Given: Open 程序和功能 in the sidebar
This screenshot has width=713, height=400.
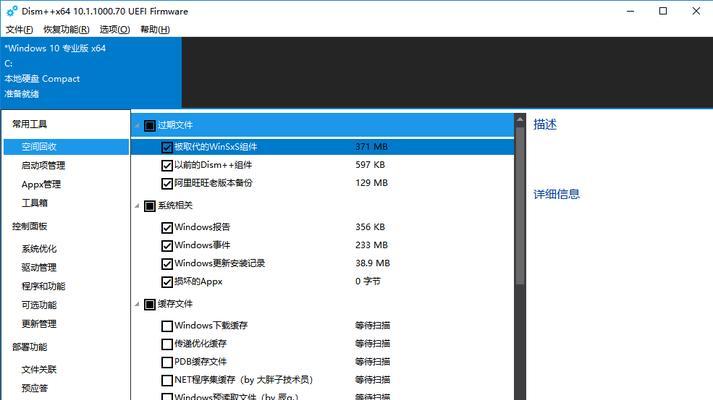Looking at the screenshot, I should (x=43, y=286).
